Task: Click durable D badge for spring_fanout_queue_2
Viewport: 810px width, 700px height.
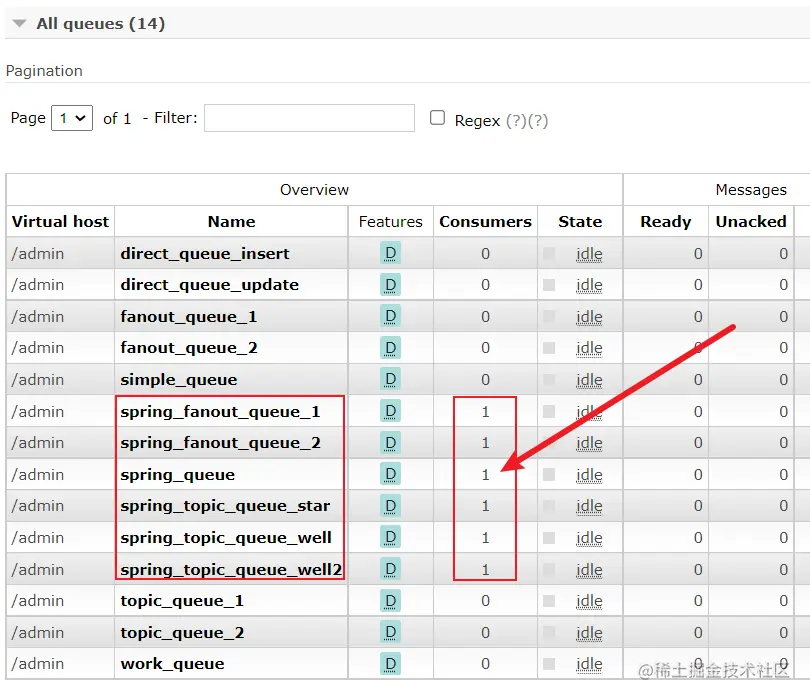Action: click(390, 443)
